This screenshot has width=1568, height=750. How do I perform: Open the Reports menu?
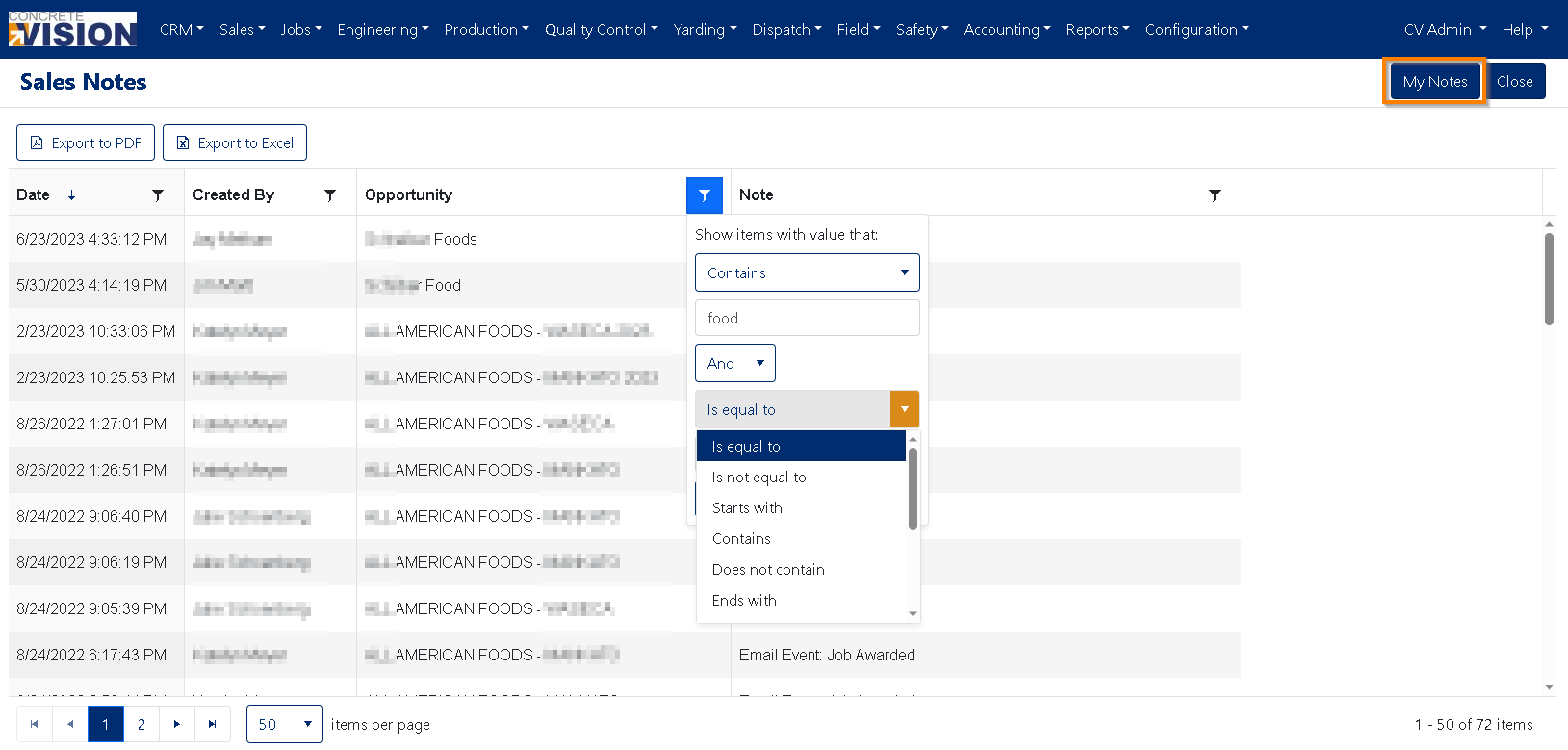coord(1097,30)
